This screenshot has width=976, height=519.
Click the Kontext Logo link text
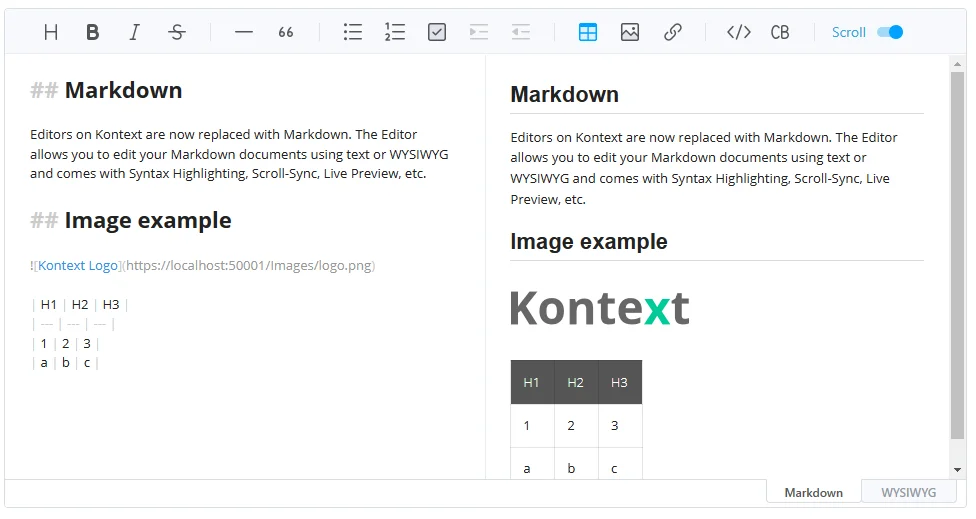(x=78, y=265)
